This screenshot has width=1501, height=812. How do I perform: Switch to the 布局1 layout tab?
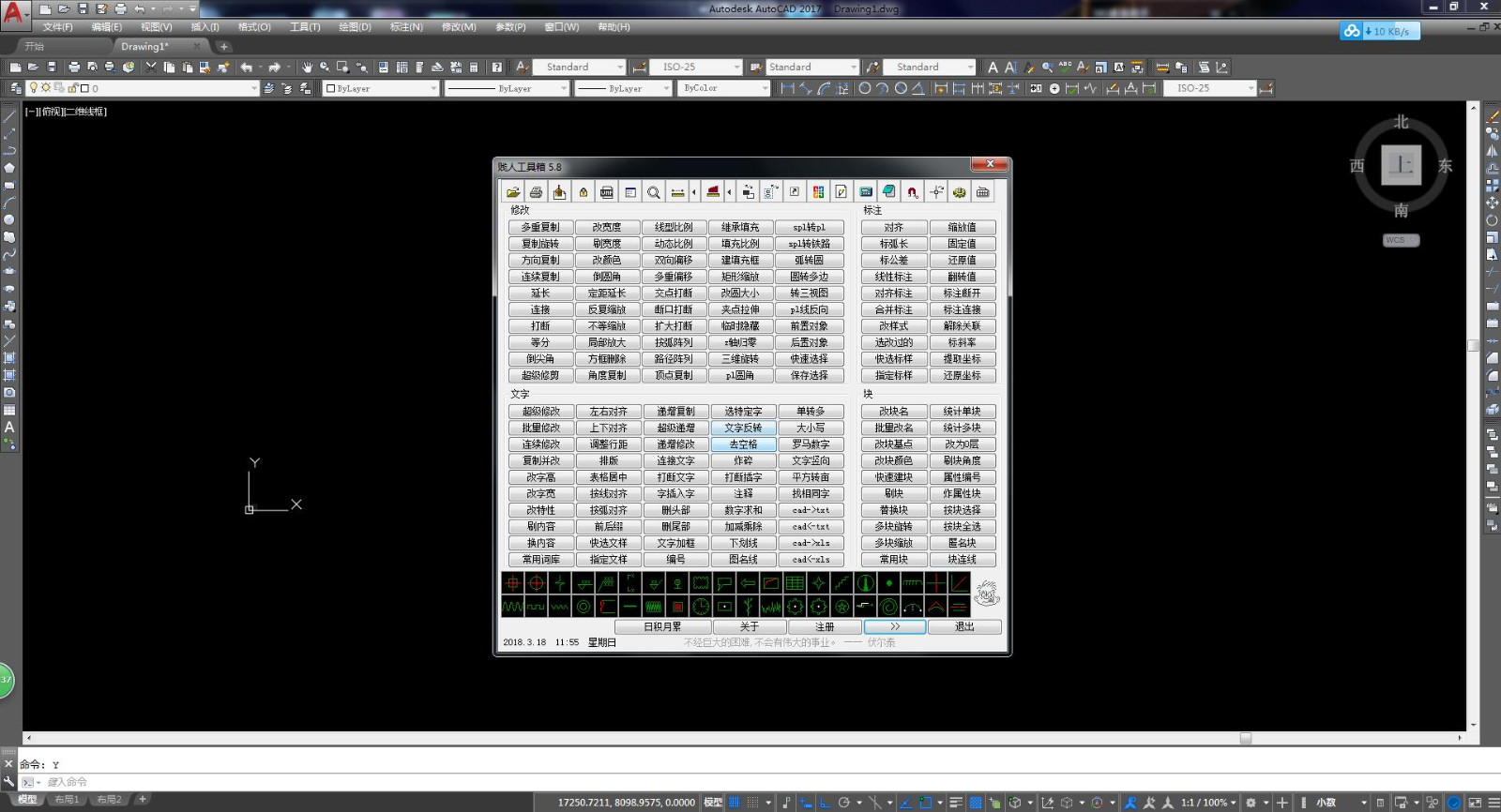click(67, 800)
